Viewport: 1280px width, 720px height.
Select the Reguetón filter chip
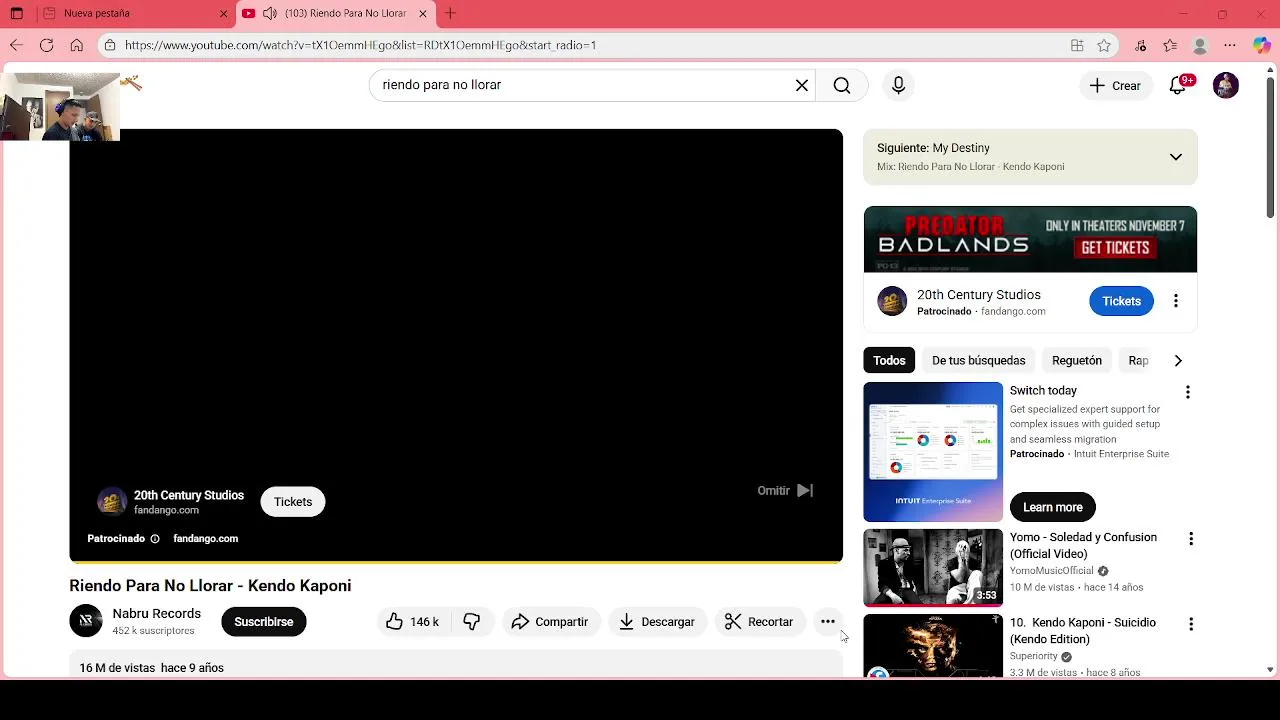click(x=1077, y=360)
